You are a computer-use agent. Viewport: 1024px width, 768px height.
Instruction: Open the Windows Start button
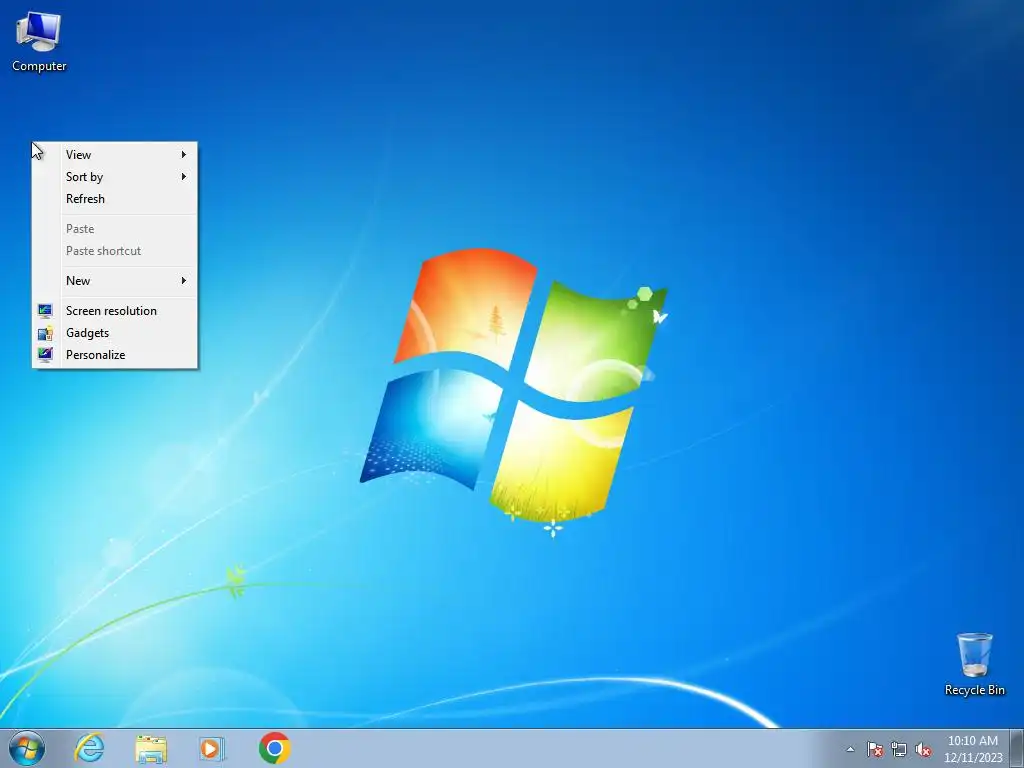[x=27, y=748]
